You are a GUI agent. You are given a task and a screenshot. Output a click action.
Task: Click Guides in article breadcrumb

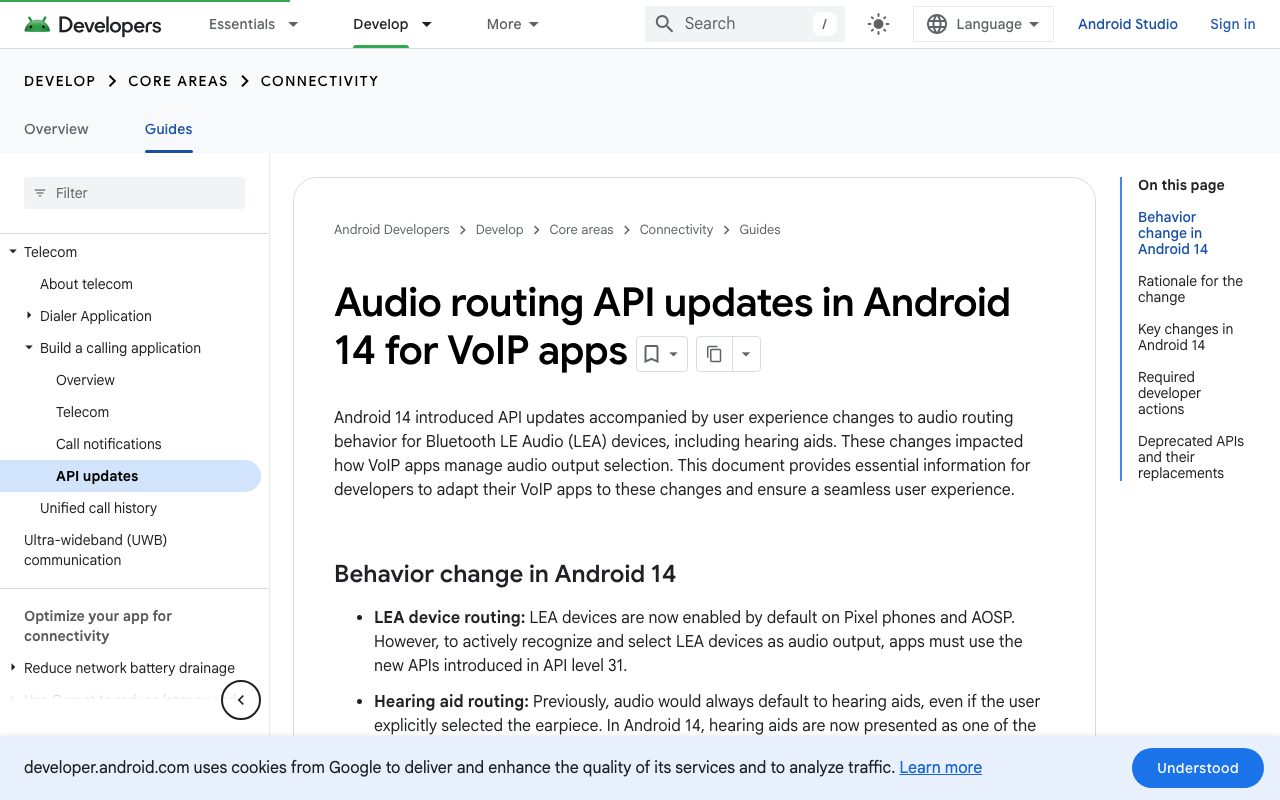[759, 230]
